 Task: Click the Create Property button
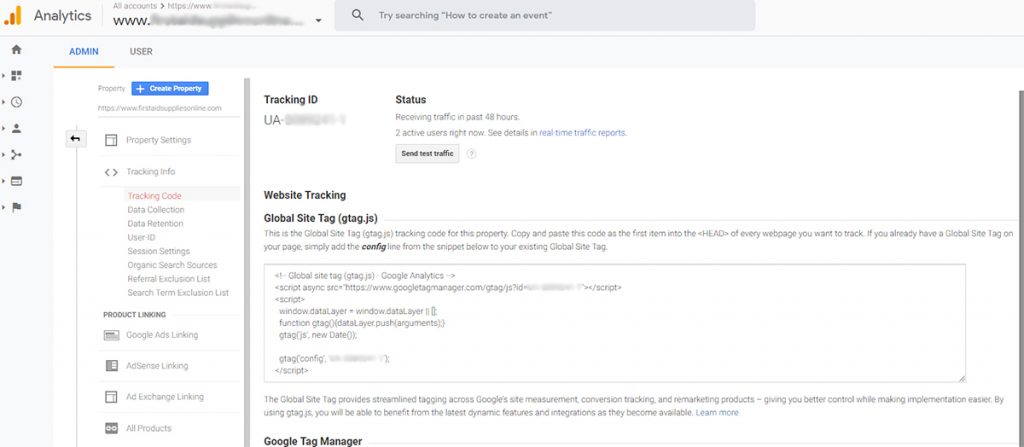click(170, 88)
